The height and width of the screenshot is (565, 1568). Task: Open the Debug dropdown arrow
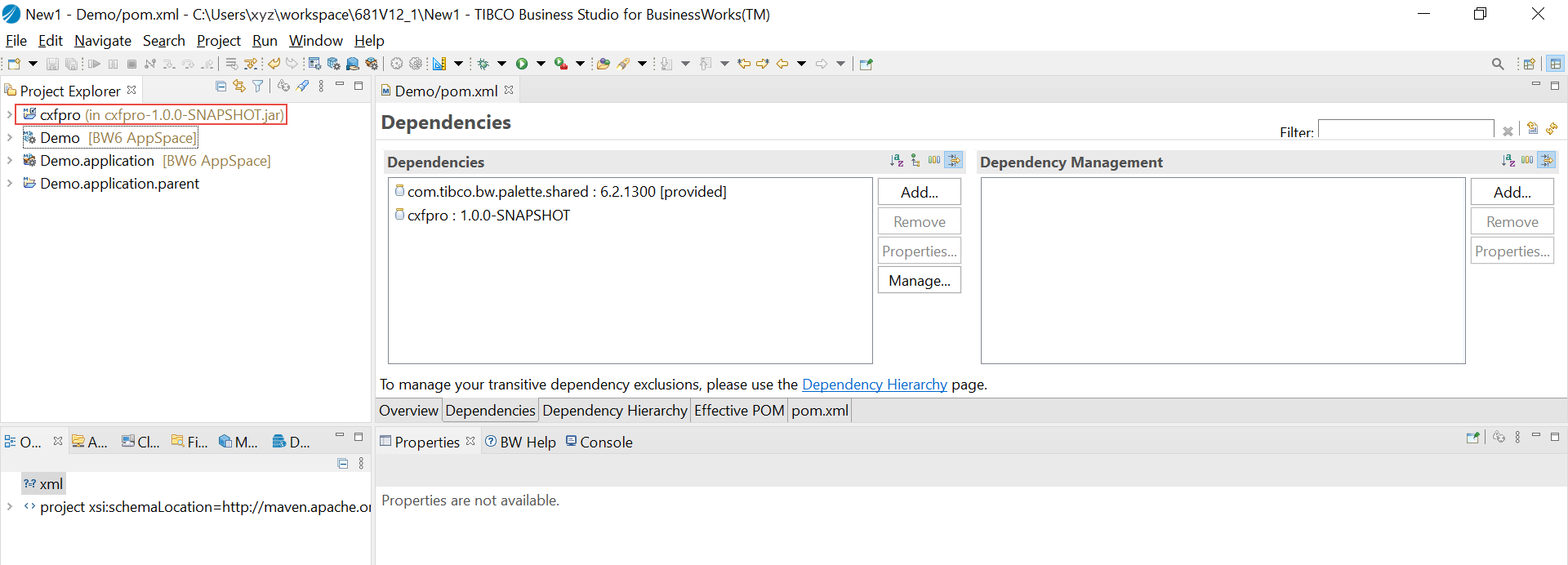tap(501, 64)
